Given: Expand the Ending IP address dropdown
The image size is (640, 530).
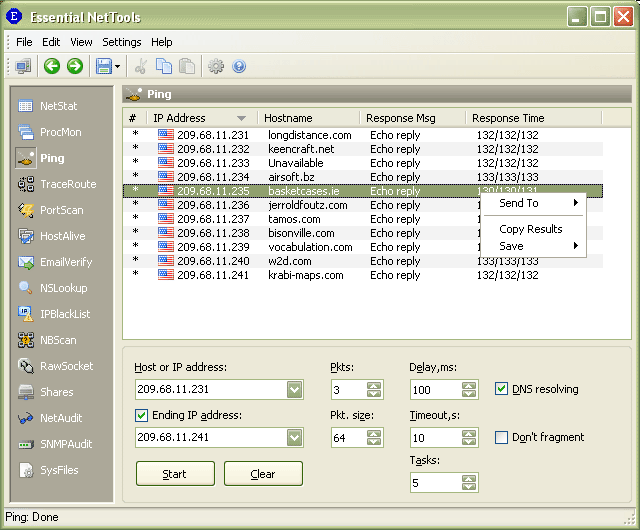Looking at the screenshot, I should pyautogui.click(x=294, y=438).
